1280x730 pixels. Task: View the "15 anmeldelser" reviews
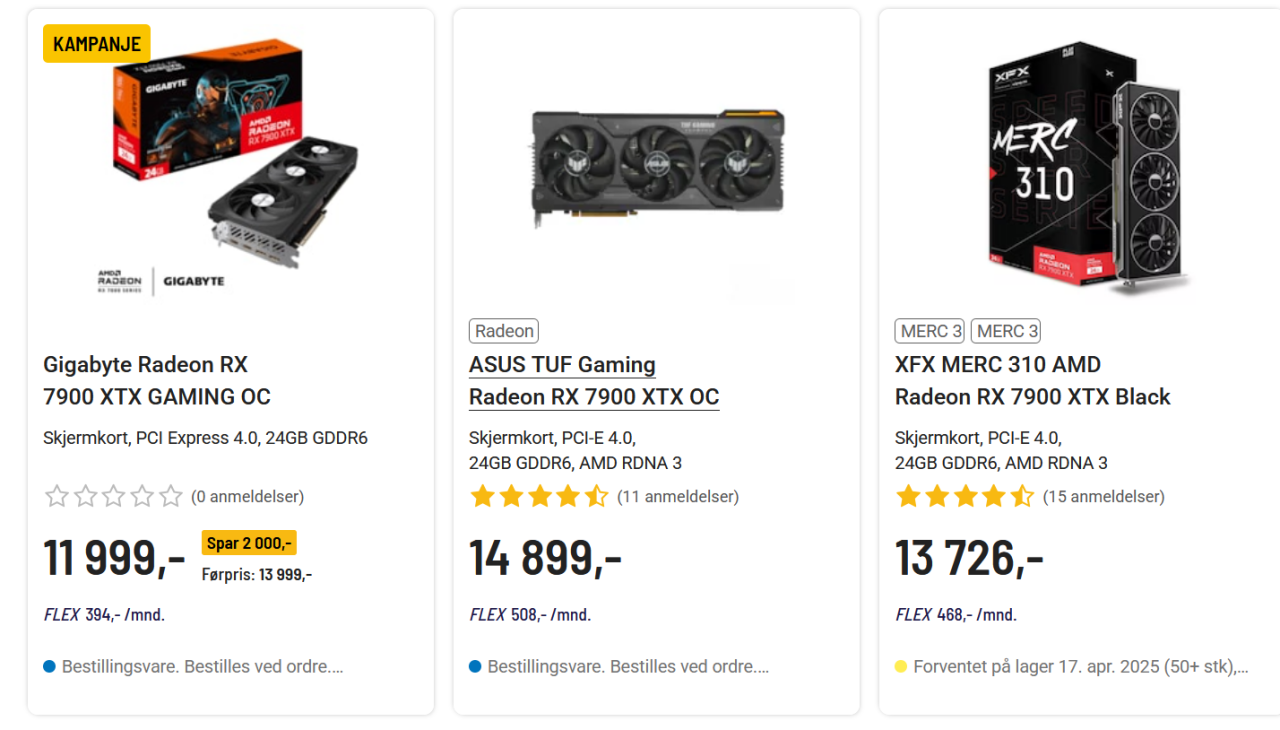coord(1103,496)
